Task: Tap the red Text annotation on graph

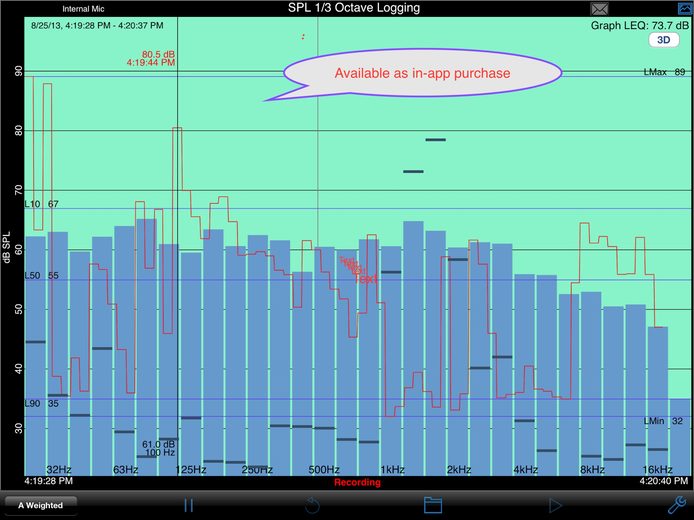Action: click(x=366, y=279)
